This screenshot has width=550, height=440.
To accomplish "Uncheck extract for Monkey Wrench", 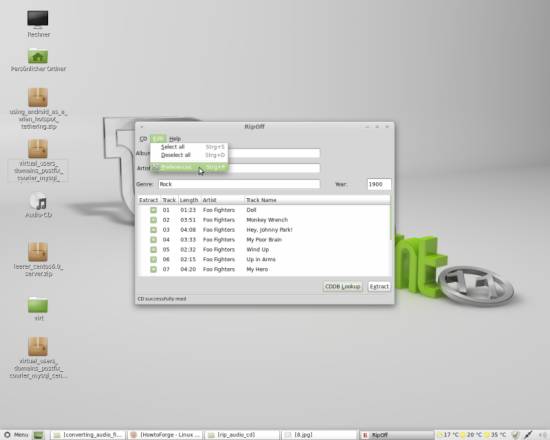I will click(153, 220).
